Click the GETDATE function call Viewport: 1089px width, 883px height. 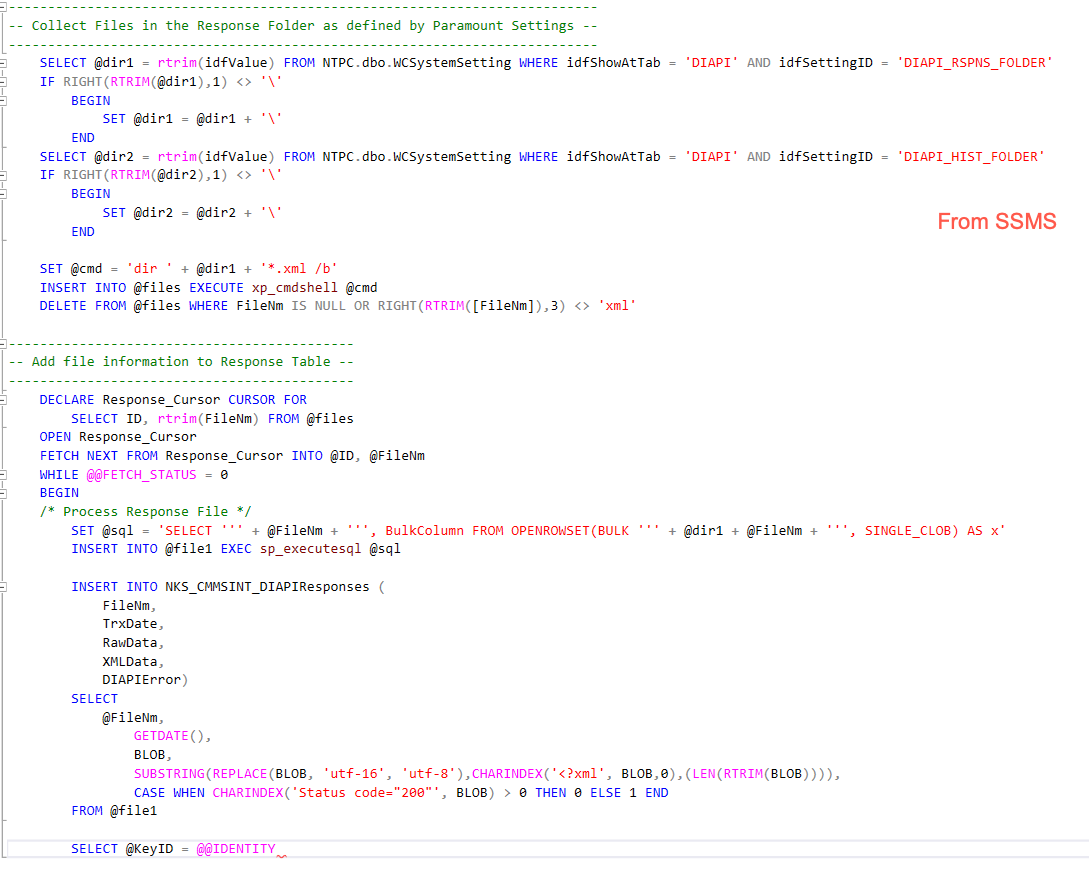tap(161, 736)
